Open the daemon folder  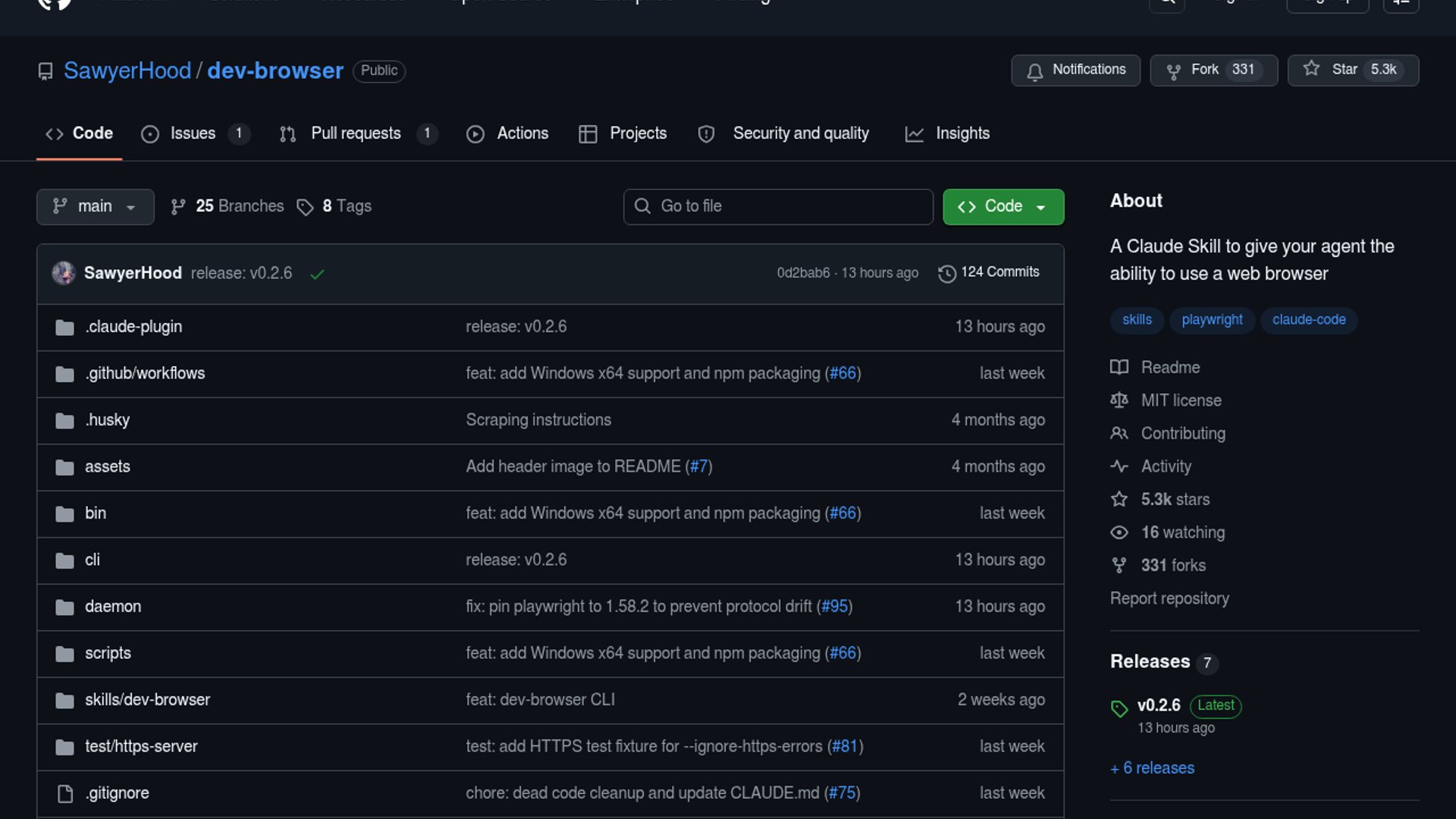coord(113,607)
